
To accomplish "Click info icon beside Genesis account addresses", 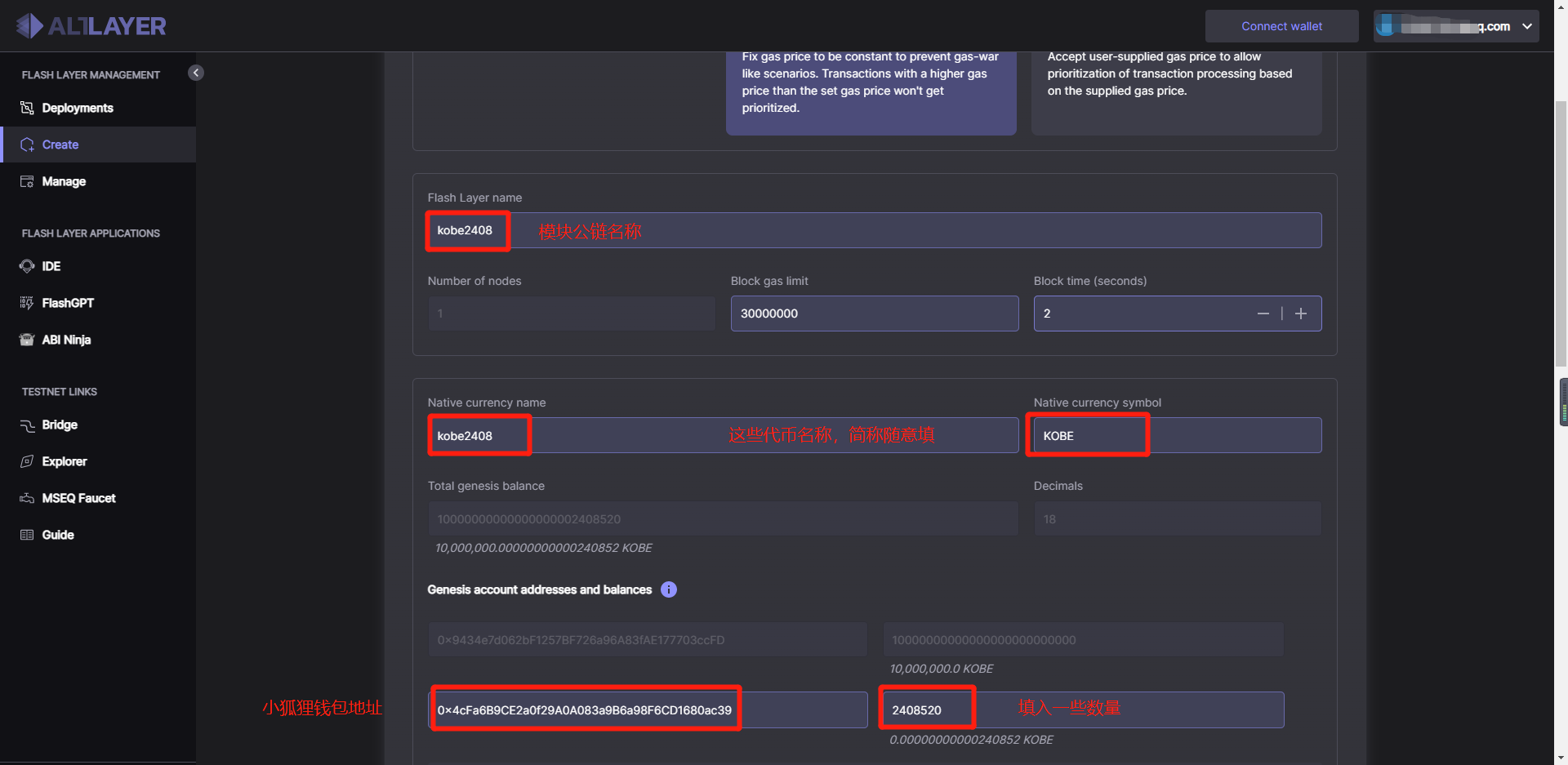I will (x=669, y=589).
